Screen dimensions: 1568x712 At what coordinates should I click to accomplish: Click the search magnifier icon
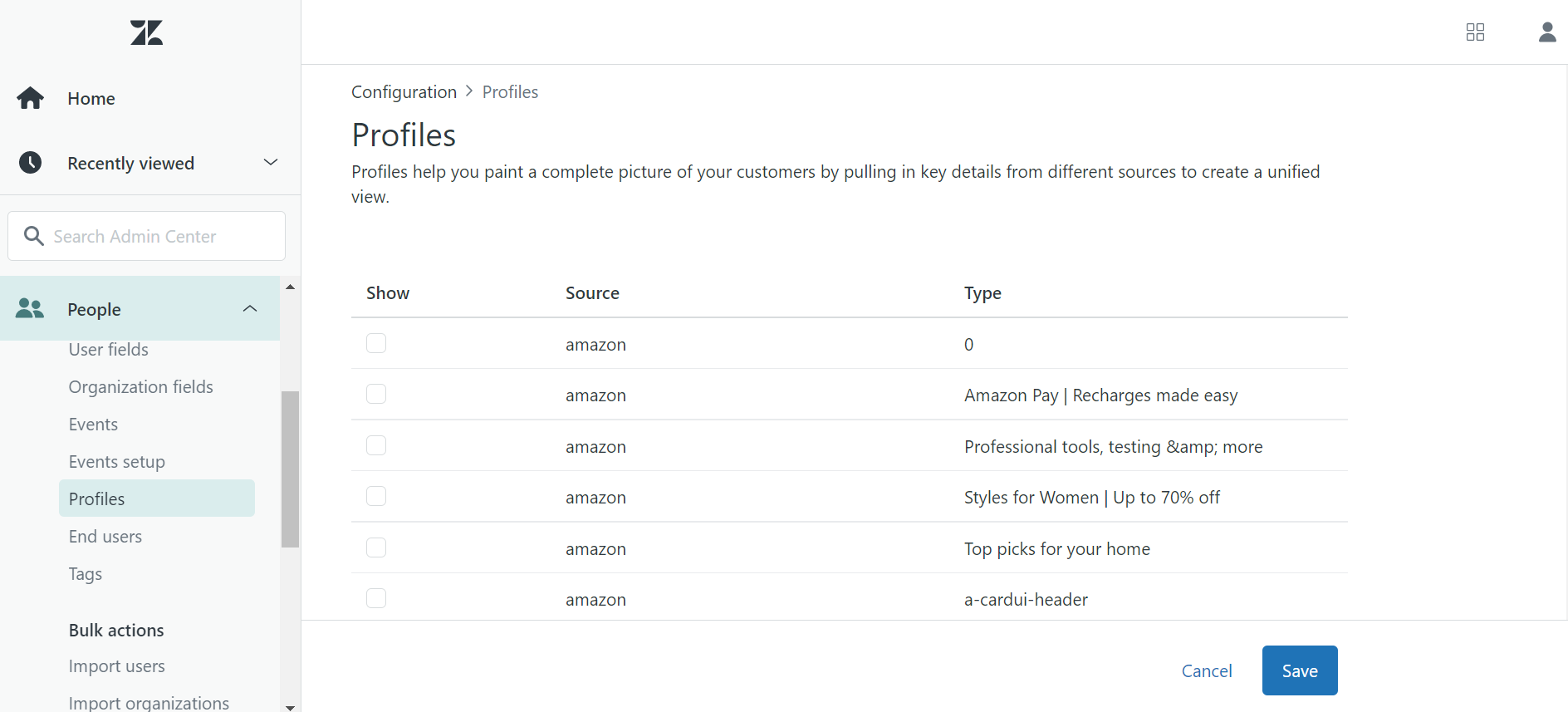34,236
